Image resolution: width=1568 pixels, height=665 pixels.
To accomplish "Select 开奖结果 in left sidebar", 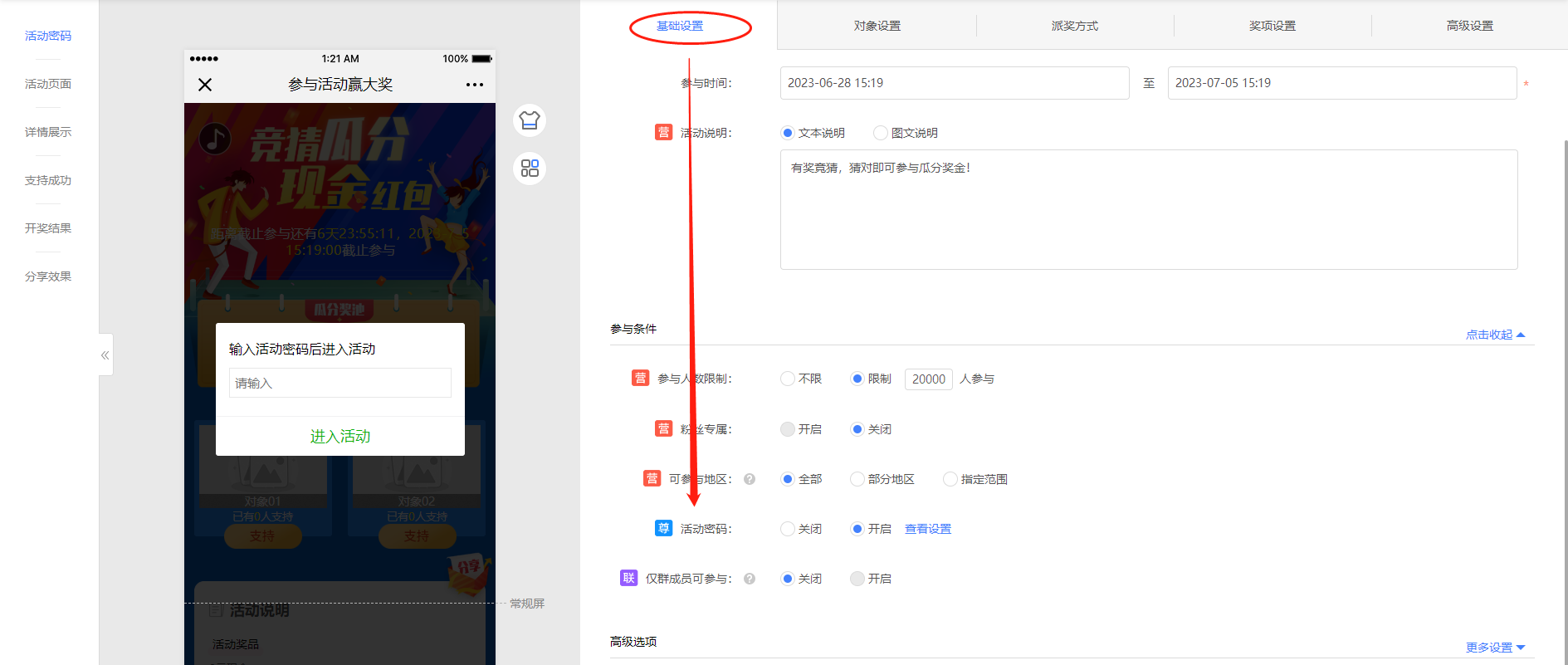I will [48, 228].
